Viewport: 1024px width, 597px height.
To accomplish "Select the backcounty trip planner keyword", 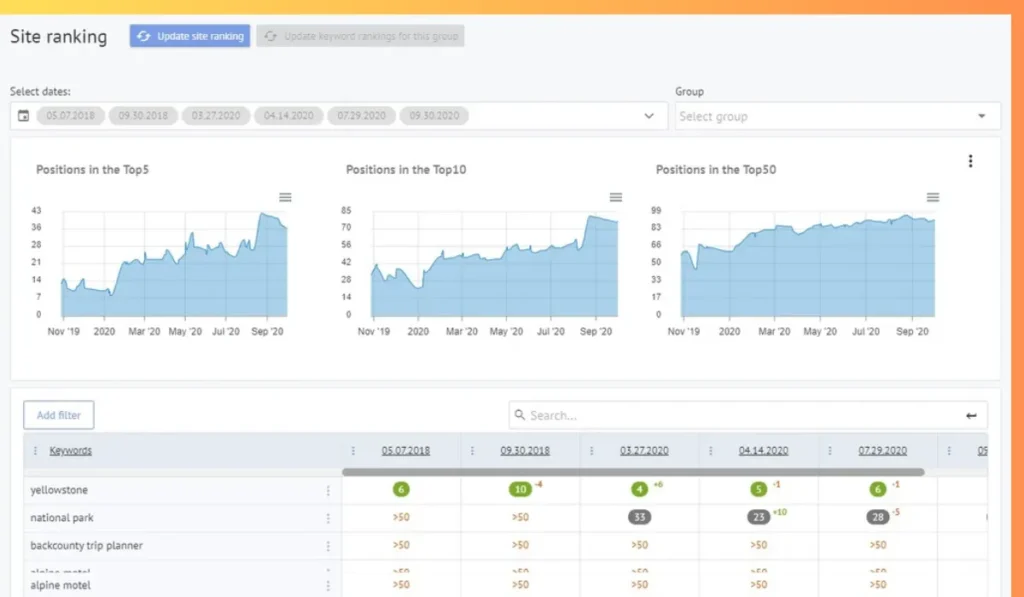I will point(86,545).
